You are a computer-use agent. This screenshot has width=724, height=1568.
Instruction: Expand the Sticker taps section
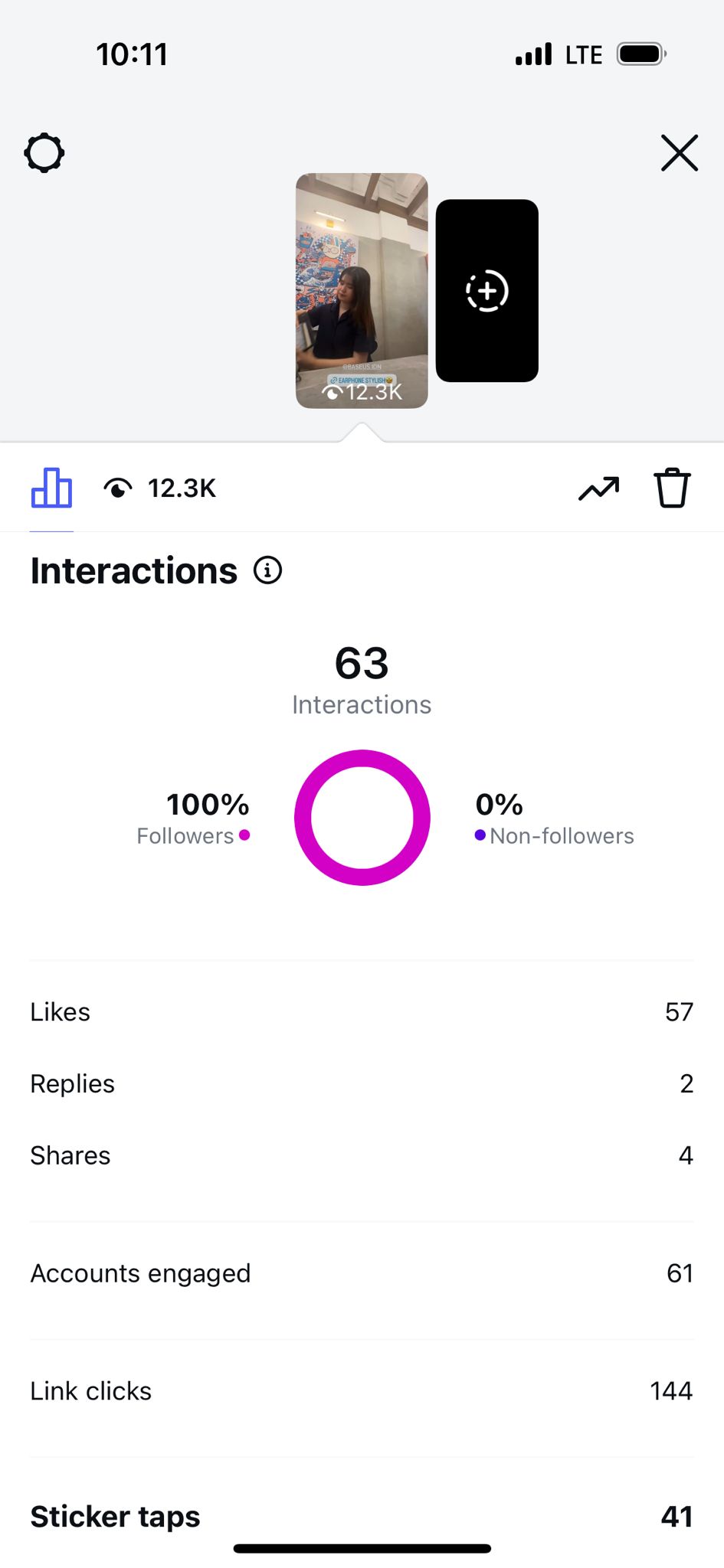362,1517
